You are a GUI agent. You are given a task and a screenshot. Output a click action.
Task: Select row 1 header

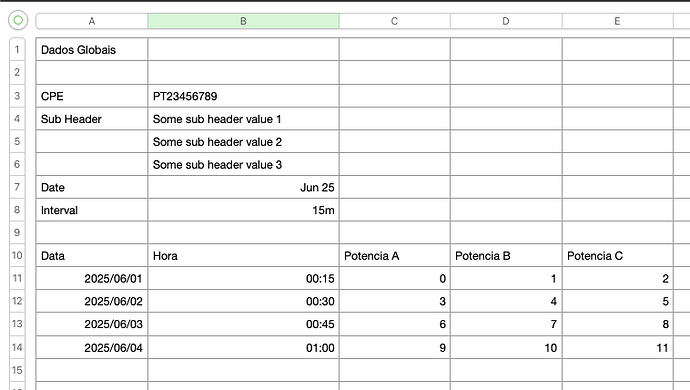tap(17, 49)
